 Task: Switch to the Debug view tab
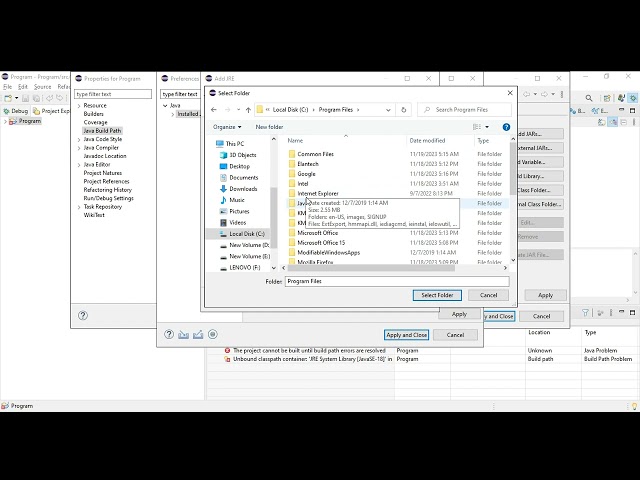[16, 111]
